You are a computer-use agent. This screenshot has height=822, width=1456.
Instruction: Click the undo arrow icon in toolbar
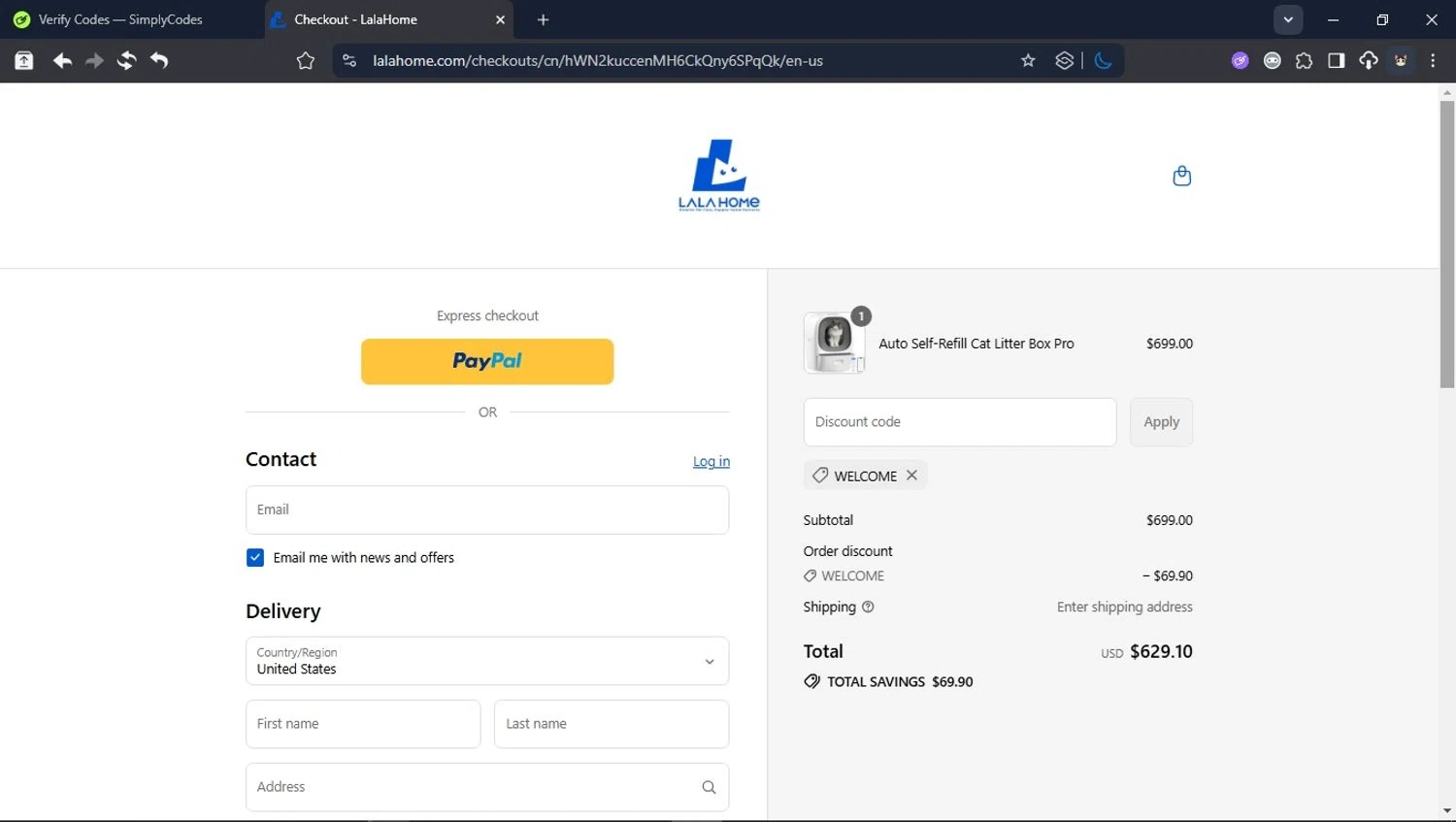tap(159, 61)
